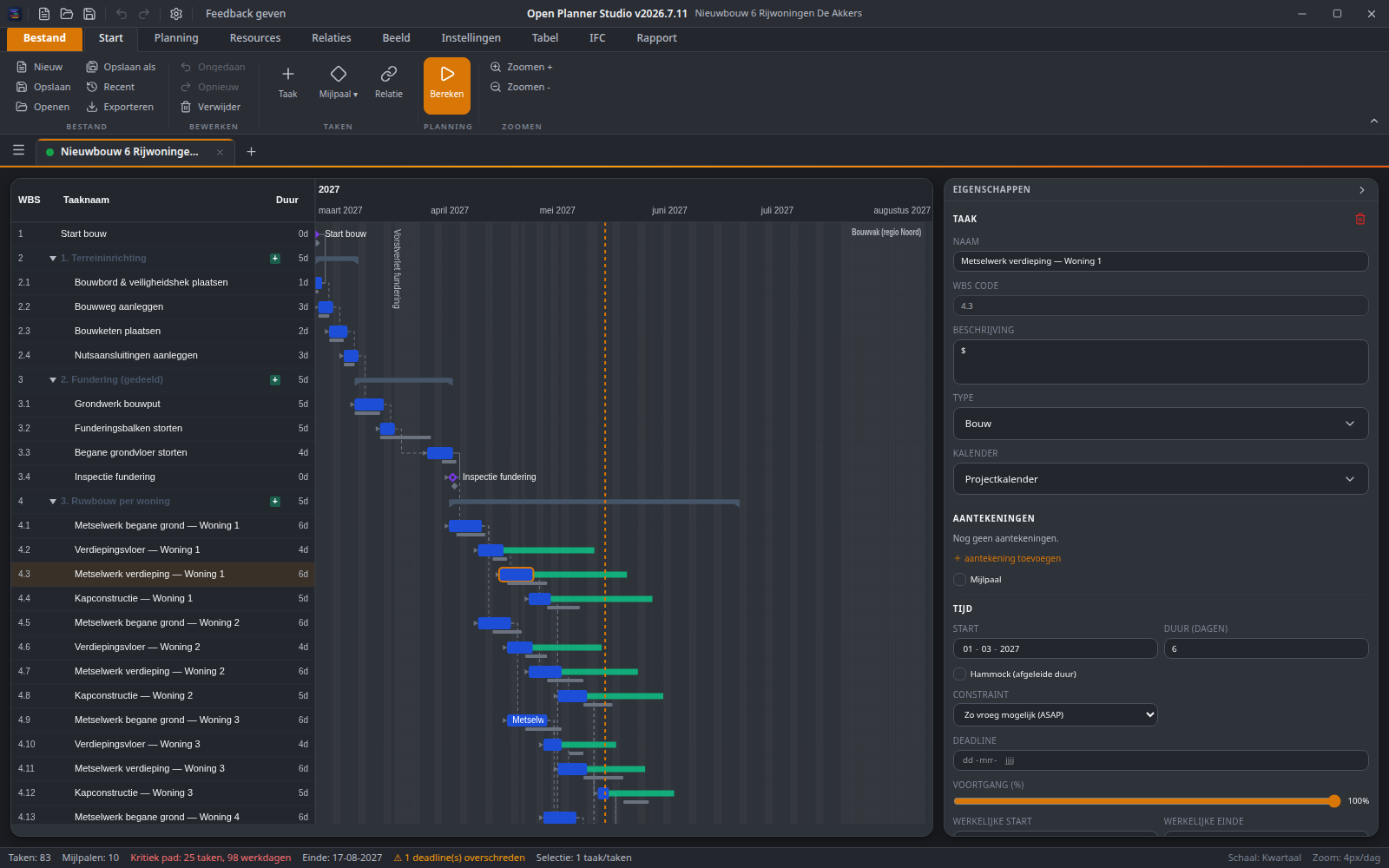Open the Type dropdown showing Bouw

pyautogui.click(x=1161, y=424)
